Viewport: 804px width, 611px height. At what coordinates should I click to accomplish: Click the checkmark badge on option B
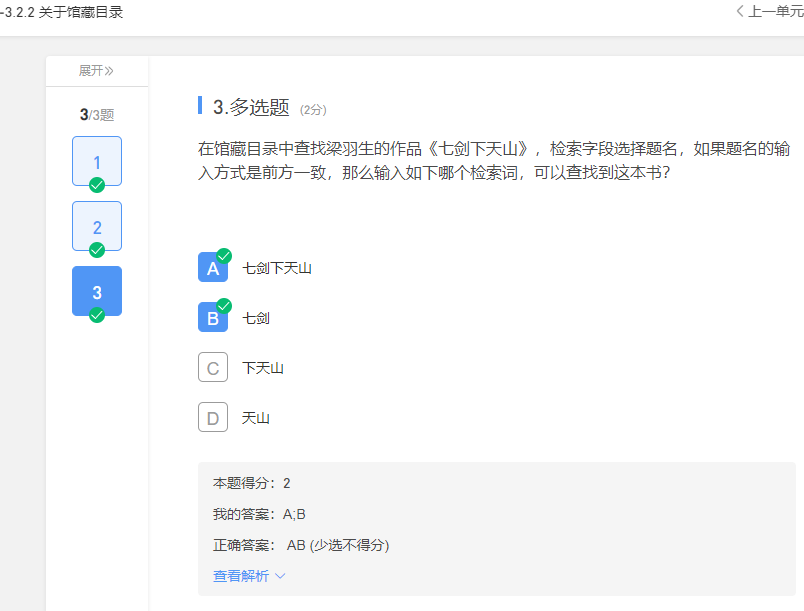tap(224, 305)
